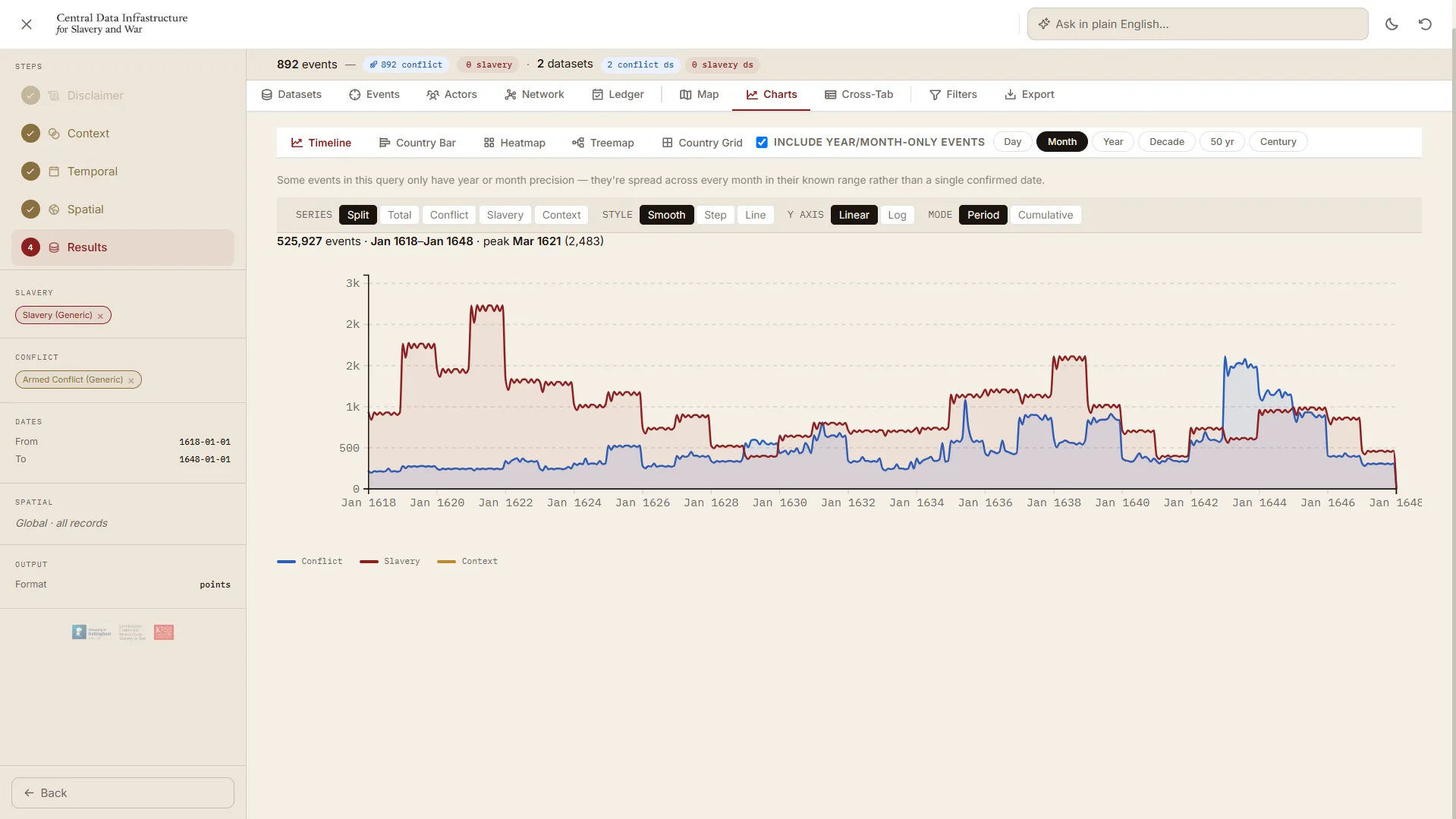1456x819 pixels.
Task: Uncheck Include Year/Month-Only Events checkbox
Action: (x=762, y=142)
